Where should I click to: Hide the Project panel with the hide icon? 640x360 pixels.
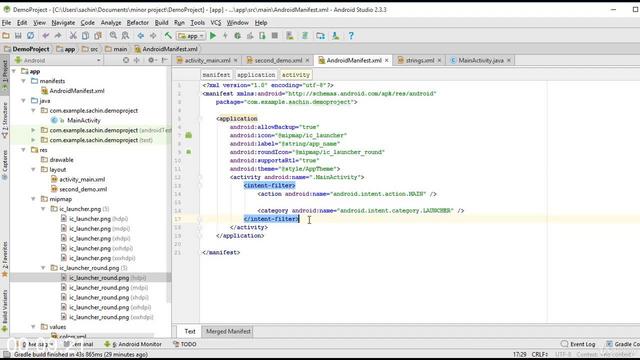[x=164, y=60]
